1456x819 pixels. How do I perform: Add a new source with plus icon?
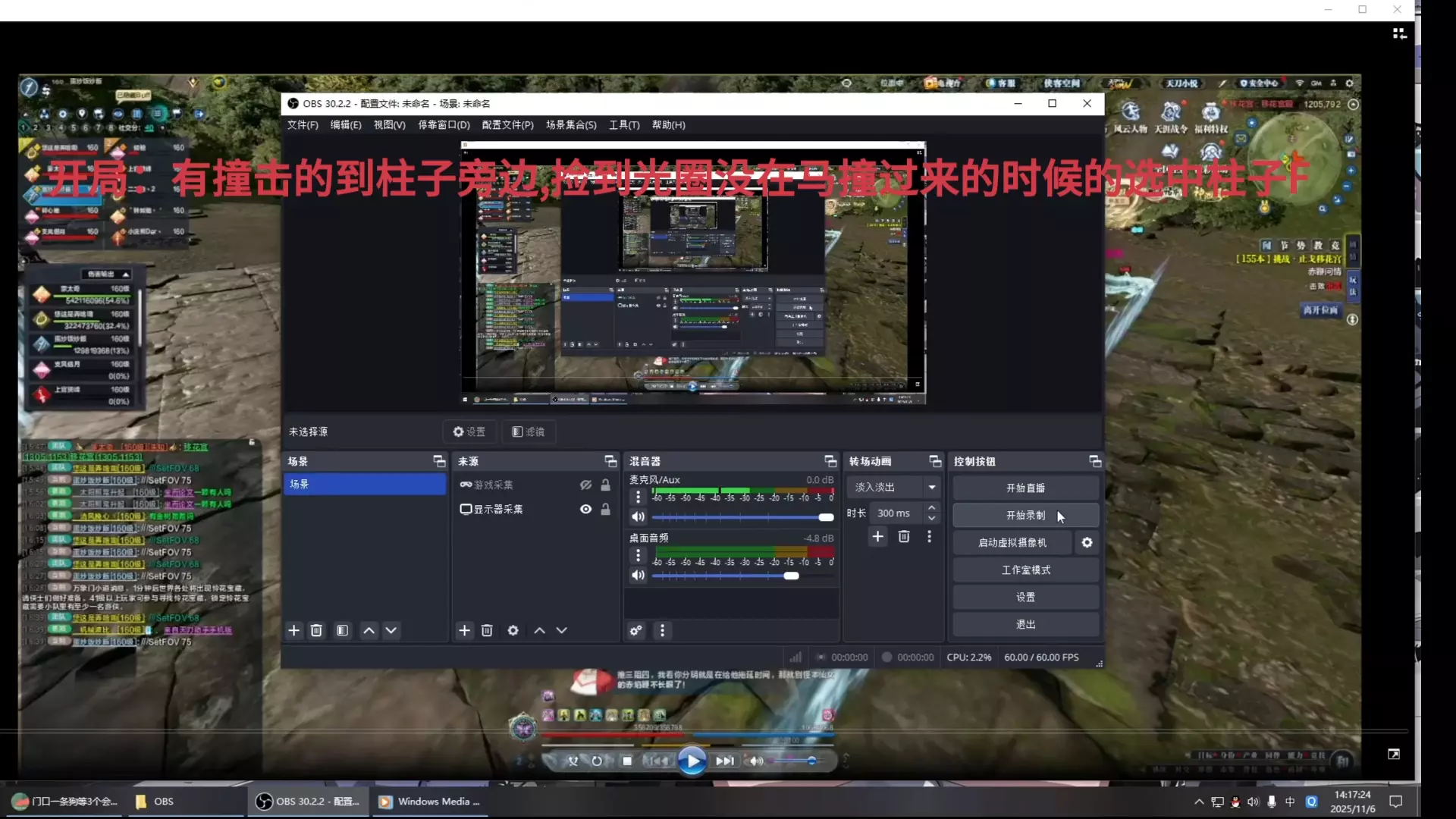(464, 630)
